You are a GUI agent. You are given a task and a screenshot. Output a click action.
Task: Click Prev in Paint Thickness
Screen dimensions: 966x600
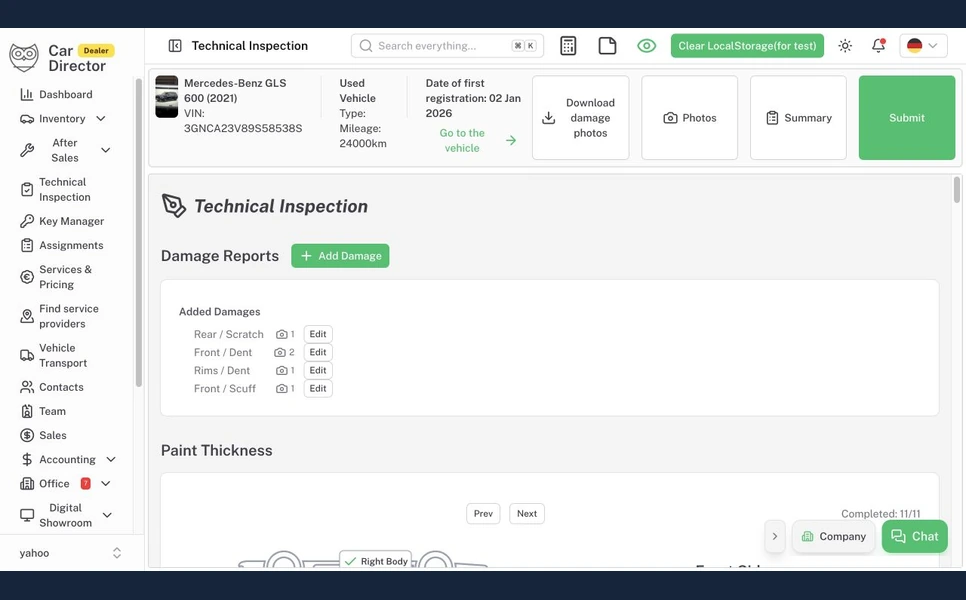point(483,514)
